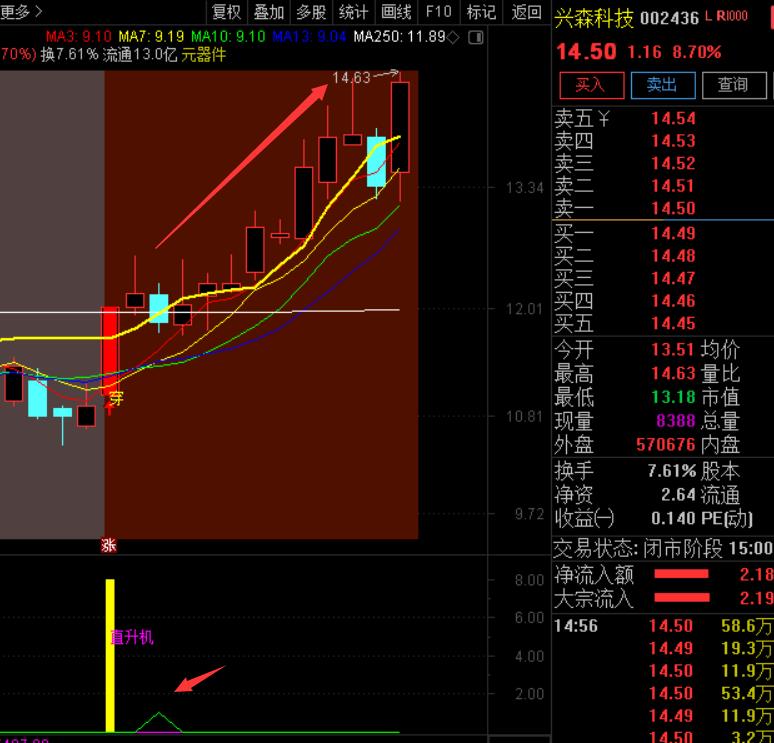Click the ¥ symbol beside 卖五

point(604,118)
